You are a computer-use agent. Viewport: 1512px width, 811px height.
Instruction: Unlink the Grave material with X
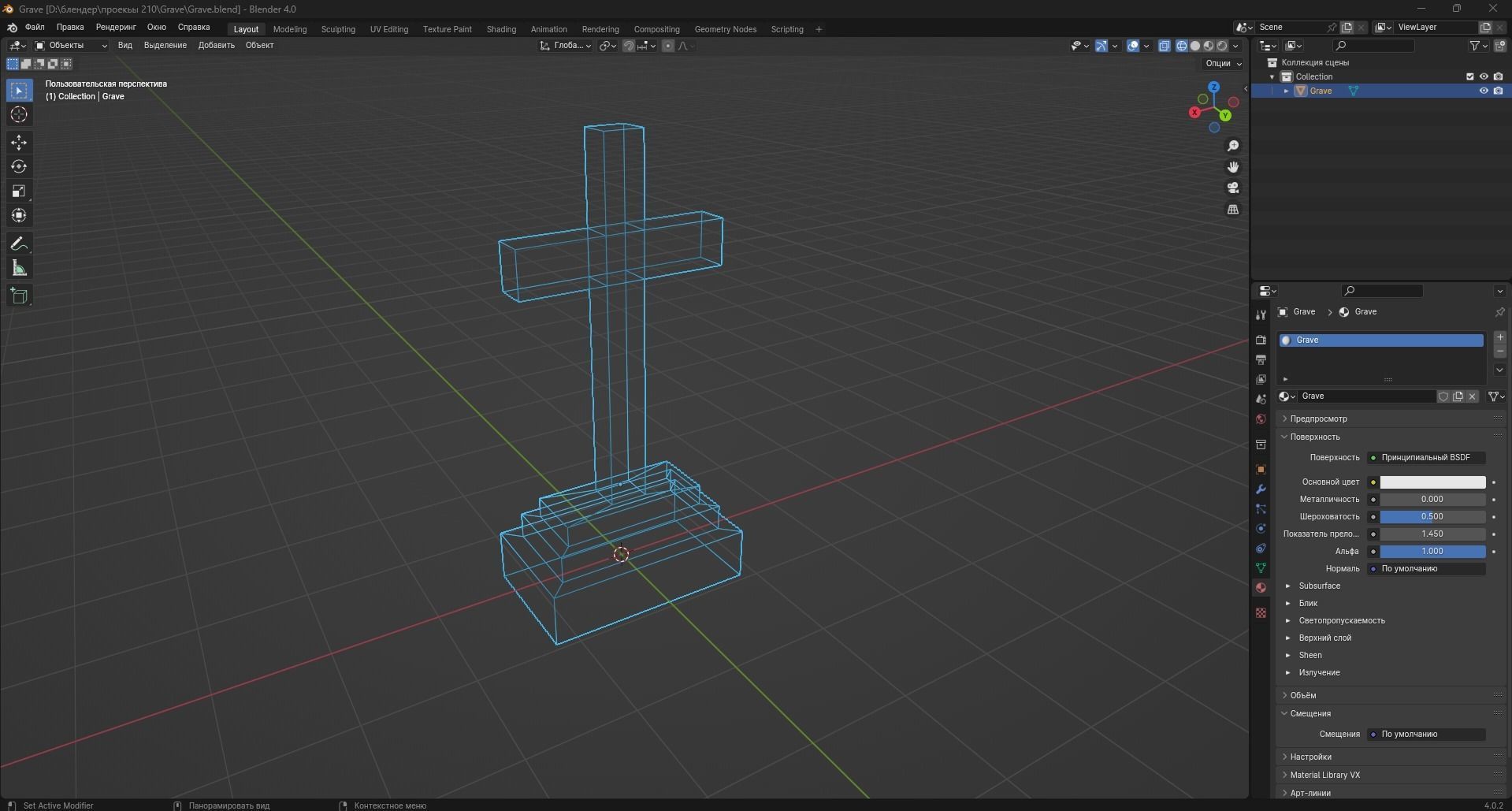point(1472,396)
